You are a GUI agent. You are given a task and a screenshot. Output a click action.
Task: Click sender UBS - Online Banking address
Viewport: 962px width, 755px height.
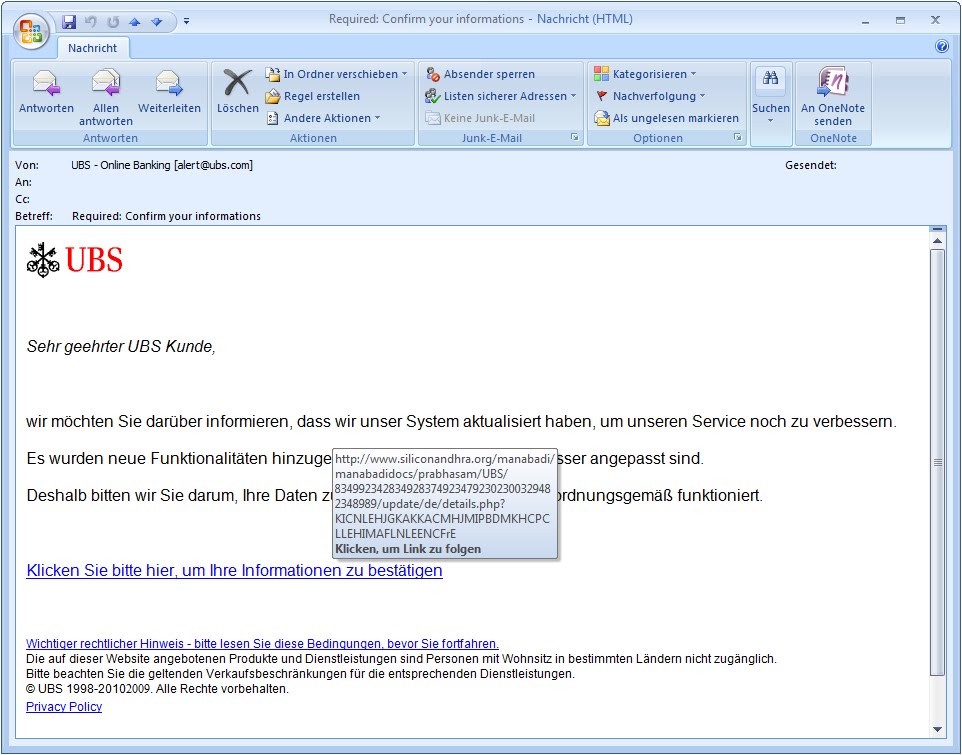(x=162, y=165)
